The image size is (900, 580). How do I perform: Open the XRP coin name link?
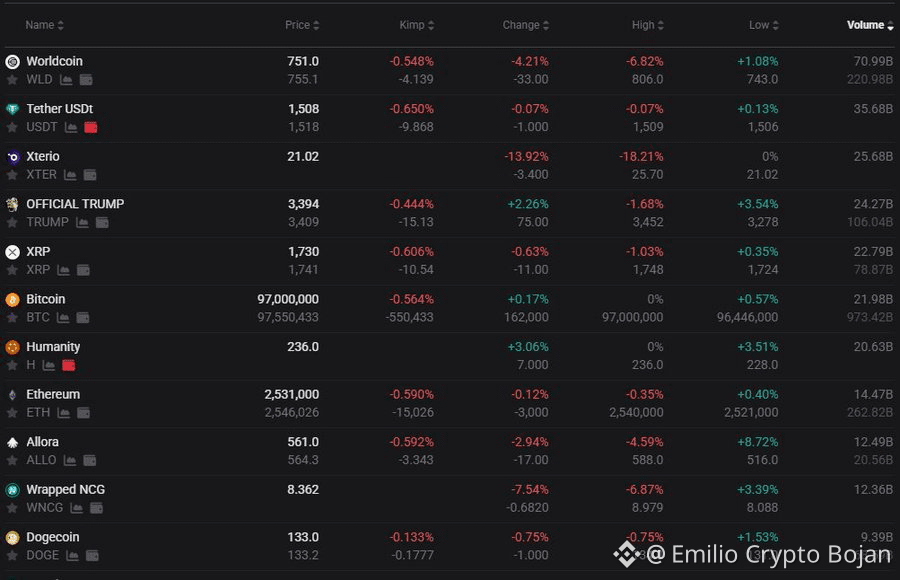[x=38, y=252]
